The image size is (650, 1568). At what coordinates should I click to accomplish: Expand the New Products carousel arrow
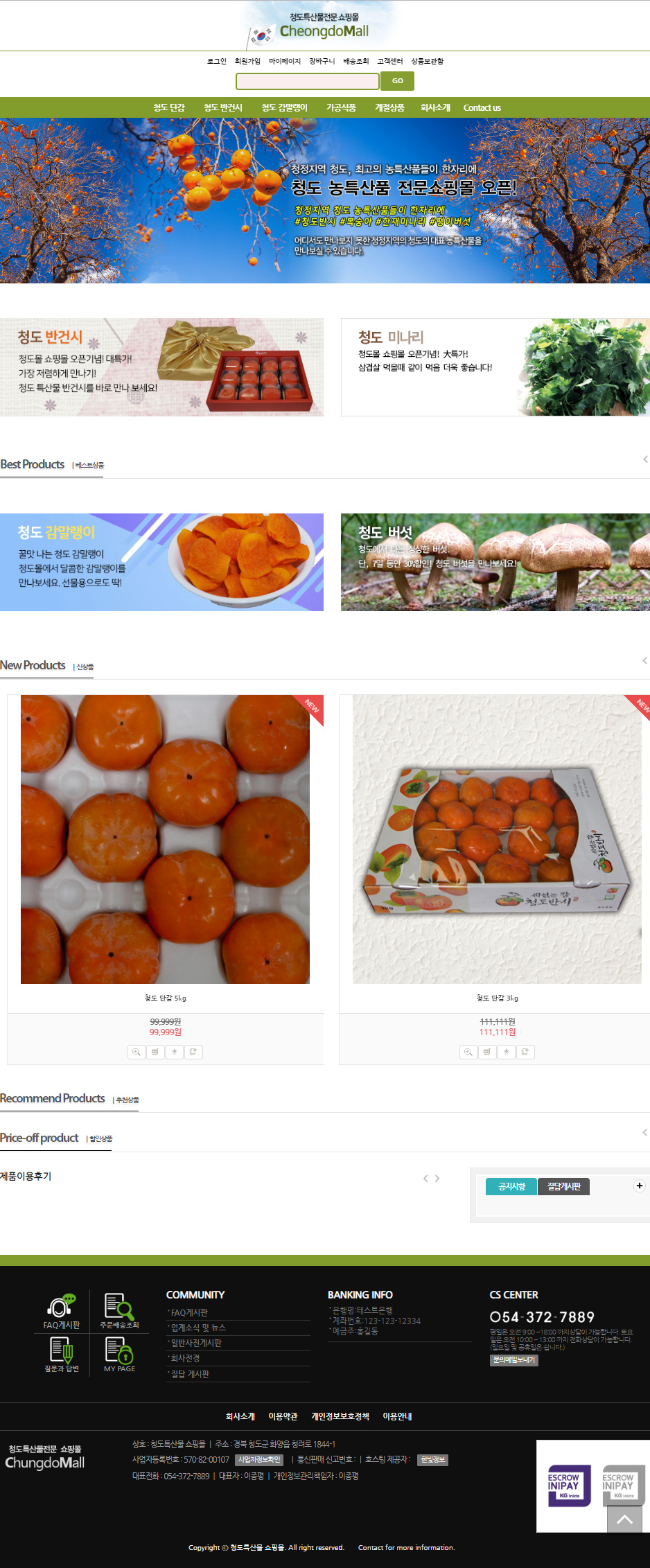tap(644, 660)
